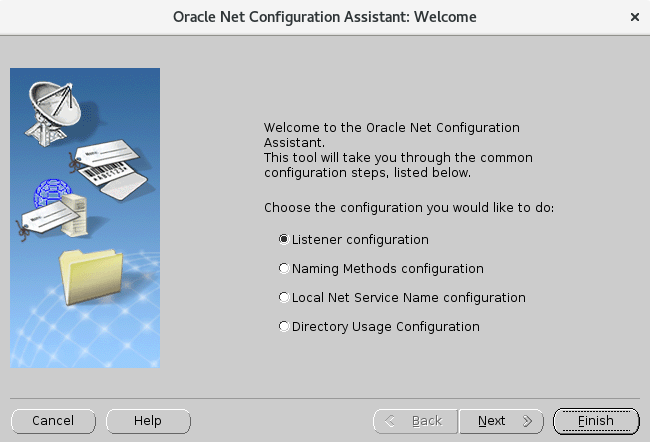650x442 pixels.
Task: Go to the Next step
Action: point(502,421)
